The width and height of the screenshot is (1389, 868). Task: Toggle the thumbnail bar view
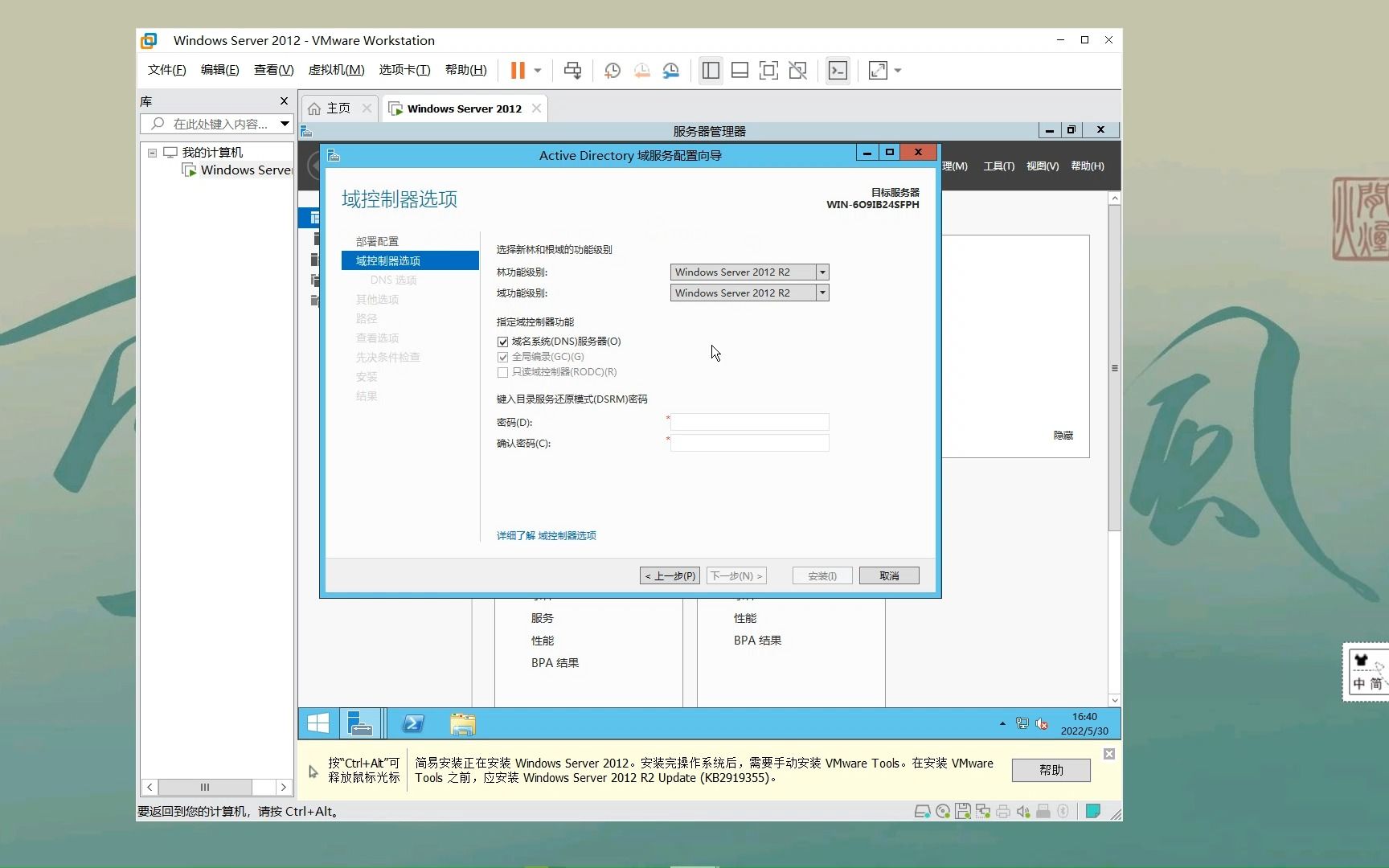point(740,71)
